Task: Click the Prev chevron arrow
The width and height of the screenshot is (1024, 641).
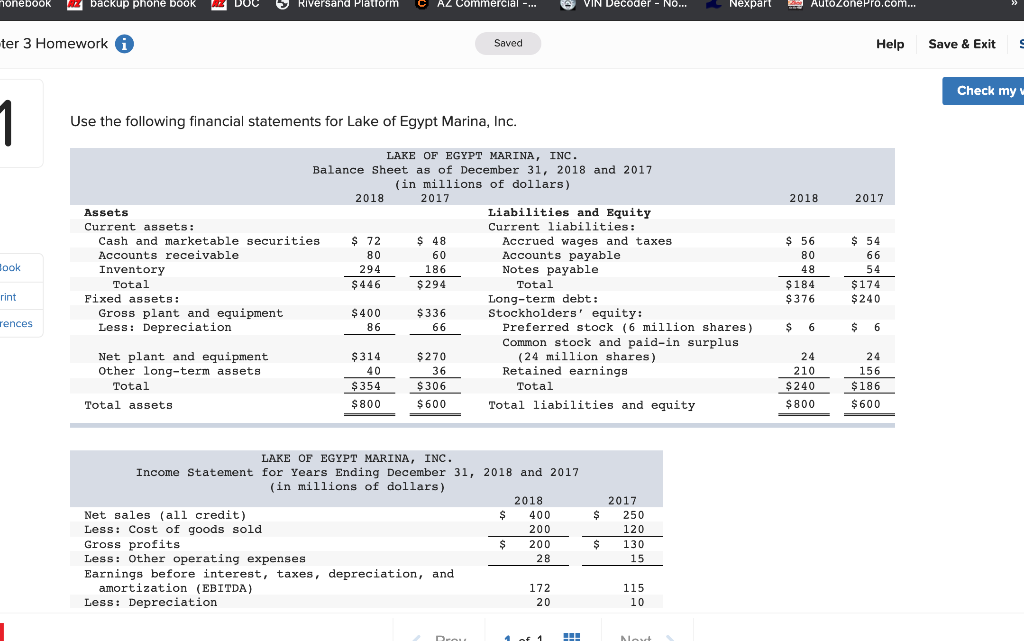Action: click(418, 637)
